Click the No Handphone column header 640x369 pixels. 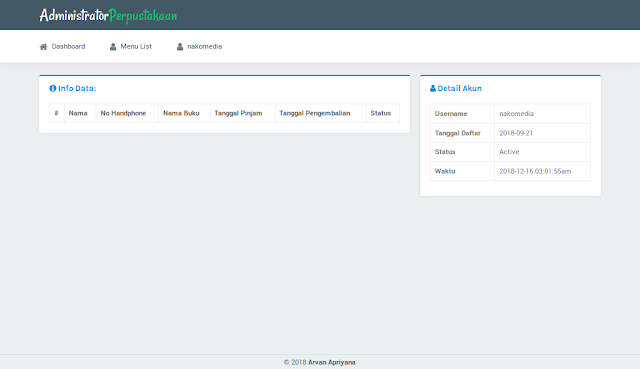[x=127, y=113]
